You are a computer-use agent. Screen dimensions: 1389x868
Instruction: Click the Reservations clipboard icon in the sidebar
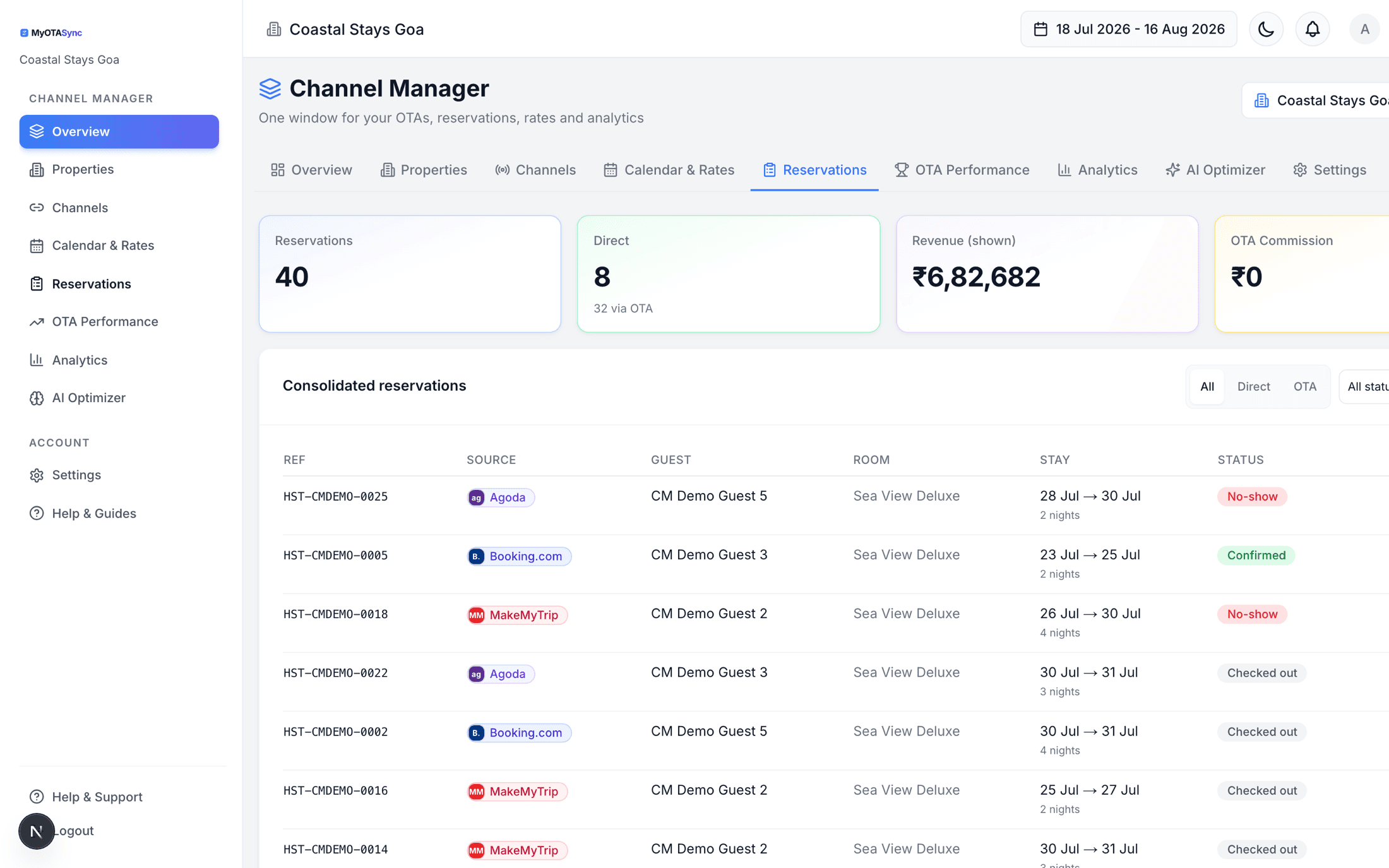click(37, 283)
